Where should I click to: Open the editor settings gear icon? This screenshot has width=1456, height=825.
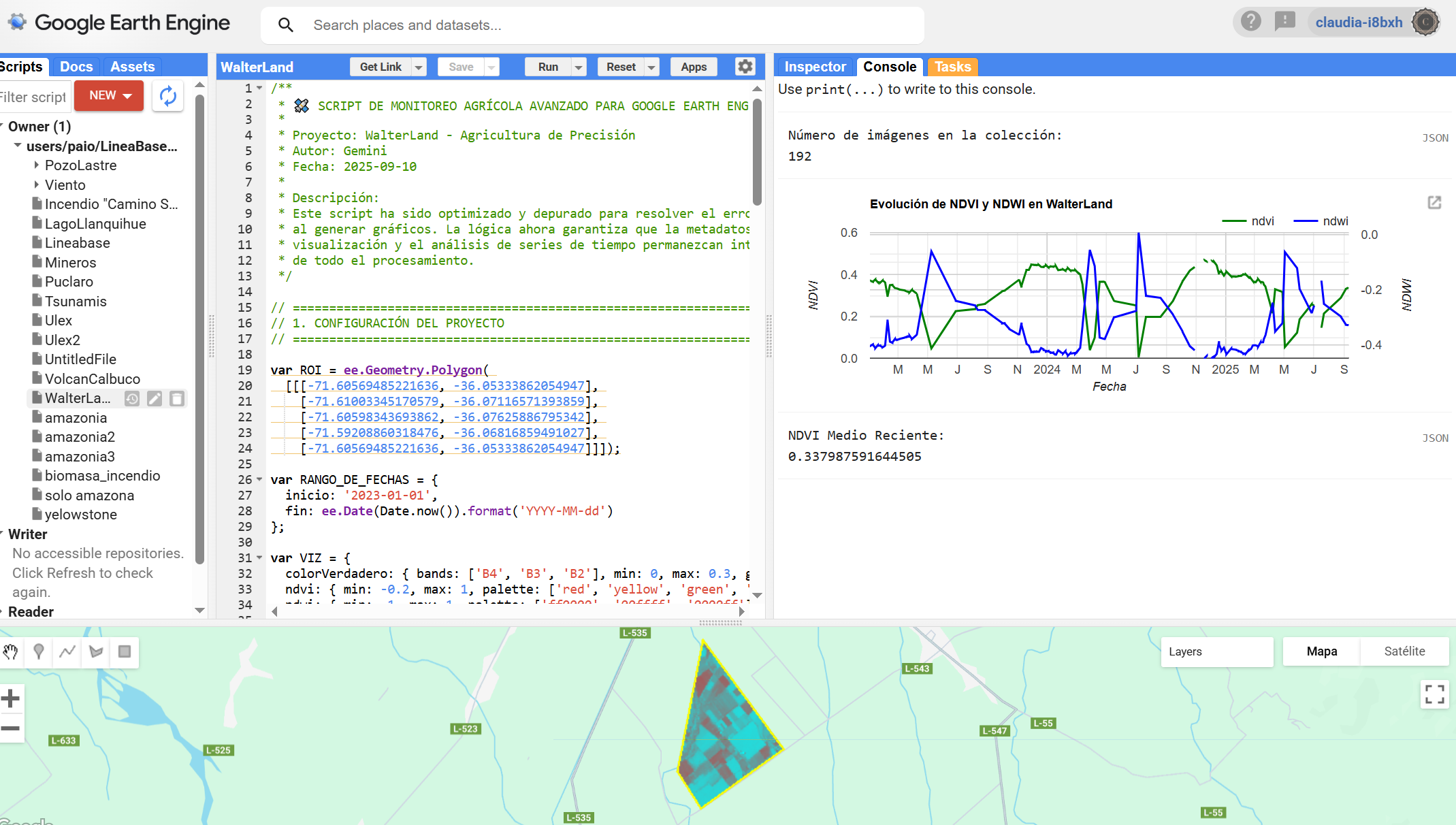[745, 67]
